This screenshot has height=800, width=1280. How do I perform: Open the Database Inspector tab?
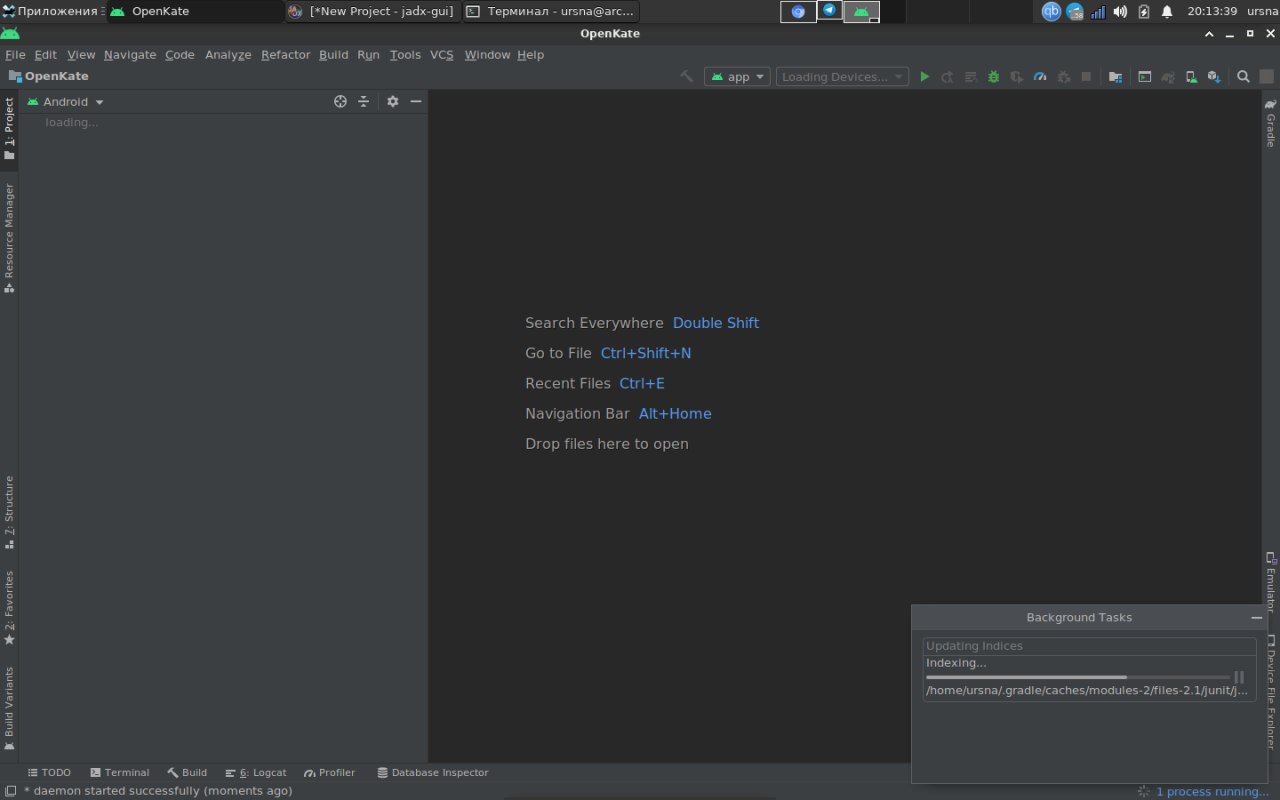point(433,773)
